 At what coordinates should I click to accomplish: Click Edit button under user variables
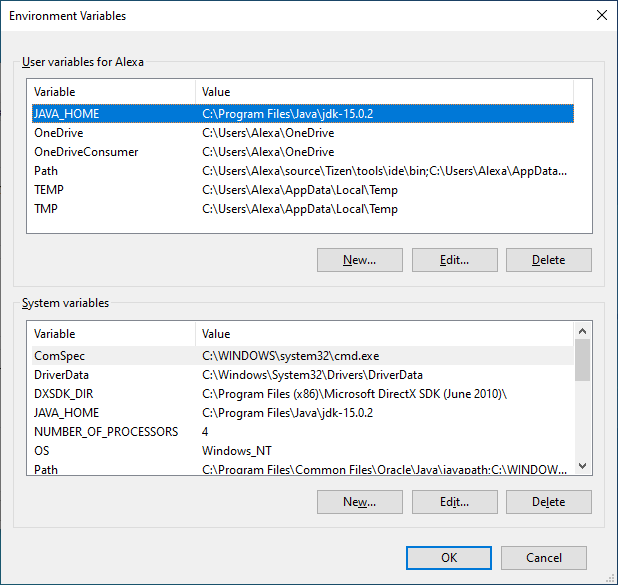tap(454, 260)
